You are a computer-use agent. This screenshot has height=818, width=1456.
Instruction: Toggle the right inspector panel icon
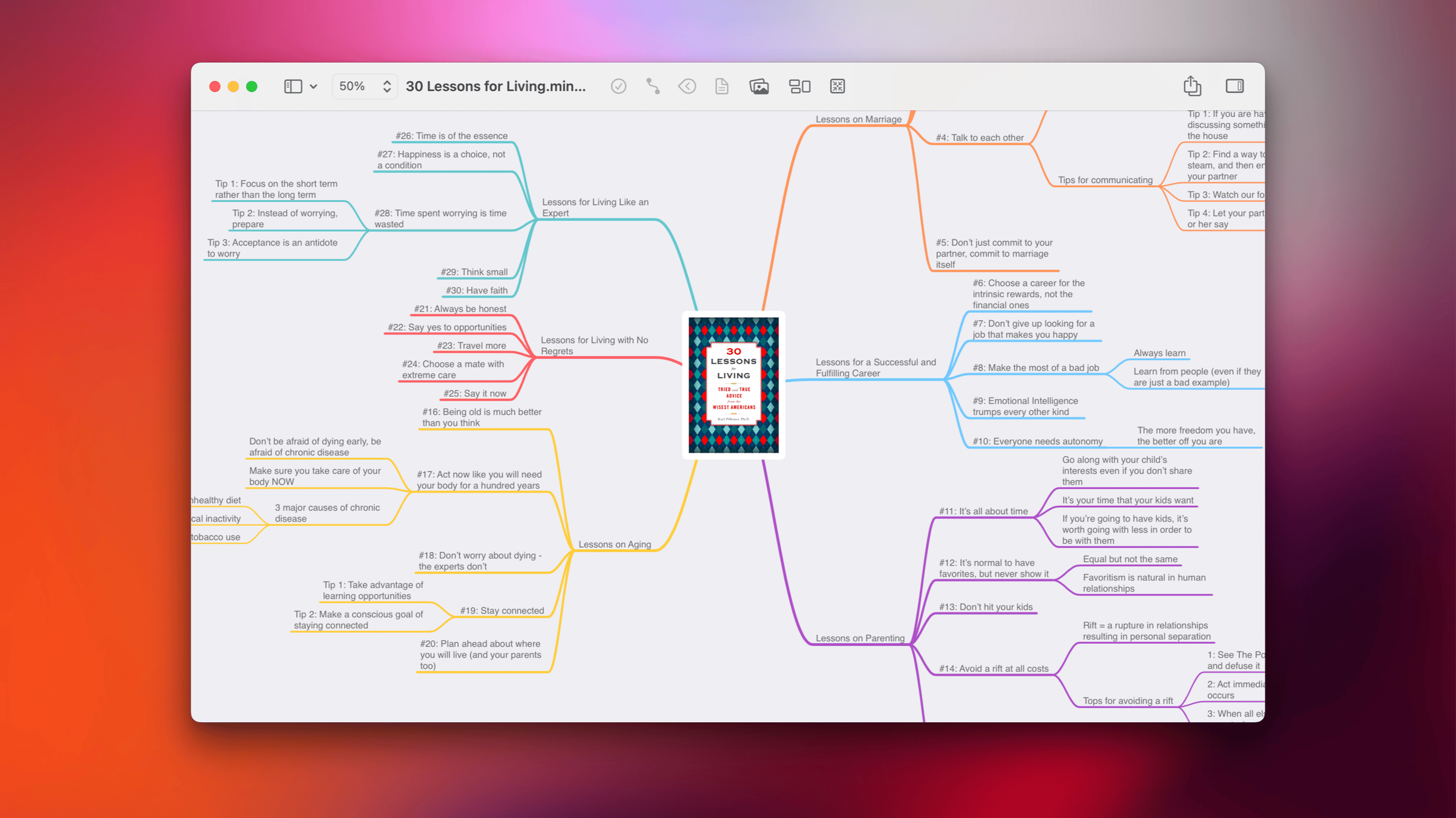click(1235, 86)
